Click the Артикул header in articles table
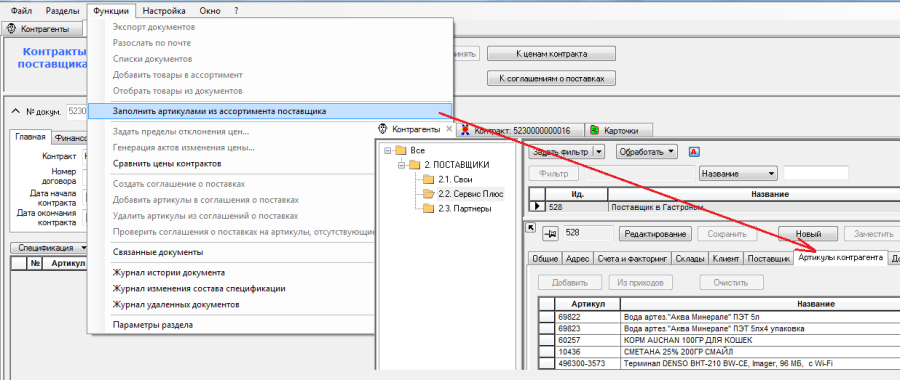The height and width of the screenshot is (380, 900). 588,304
